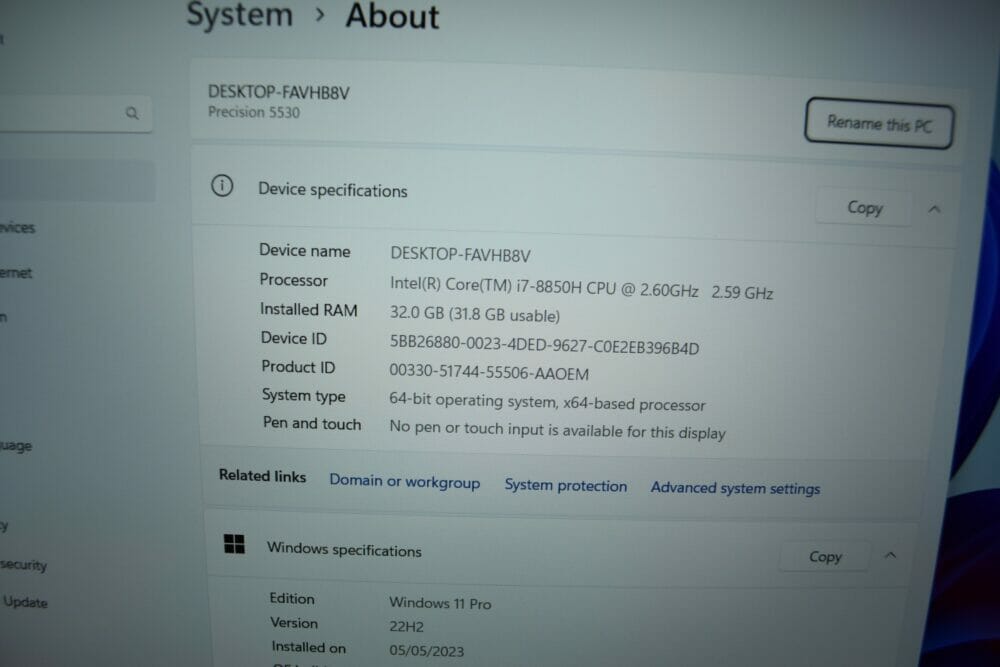Screen dimensions: 1000x667
Task: Open System protection link
Action: 566,485
